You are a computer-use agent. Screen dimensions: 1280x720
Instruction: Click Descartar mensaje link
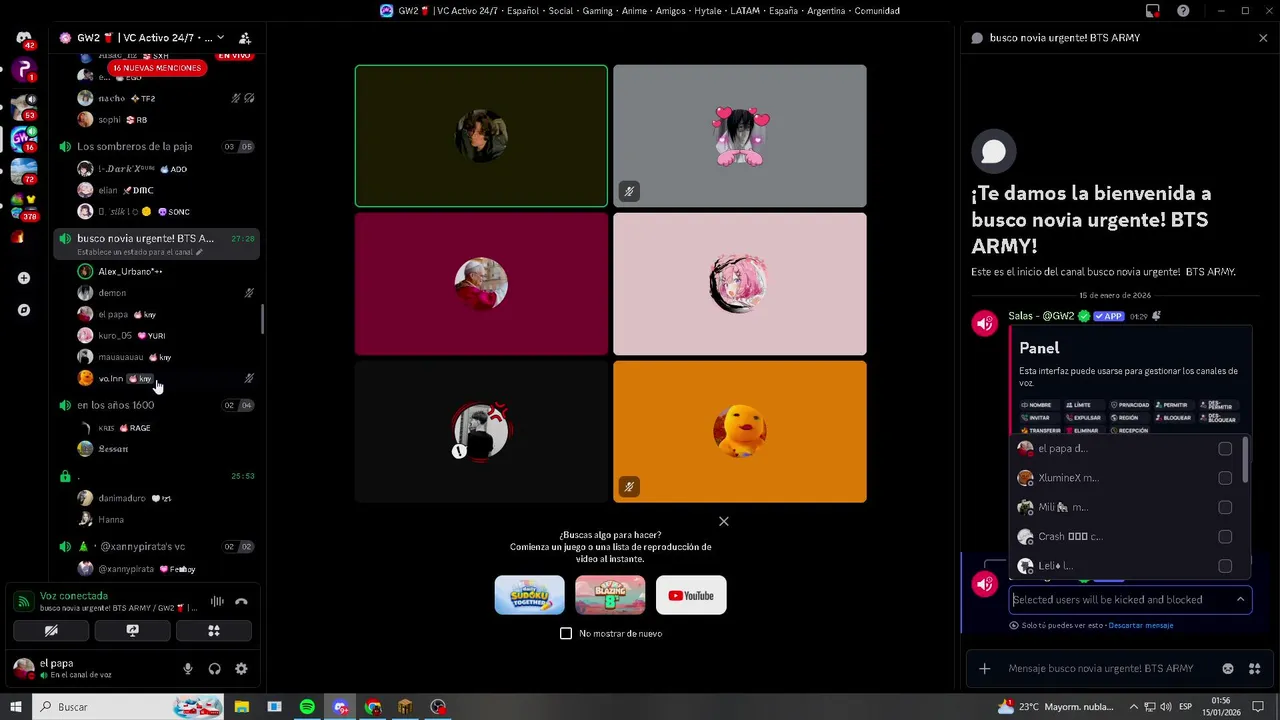1141,625
